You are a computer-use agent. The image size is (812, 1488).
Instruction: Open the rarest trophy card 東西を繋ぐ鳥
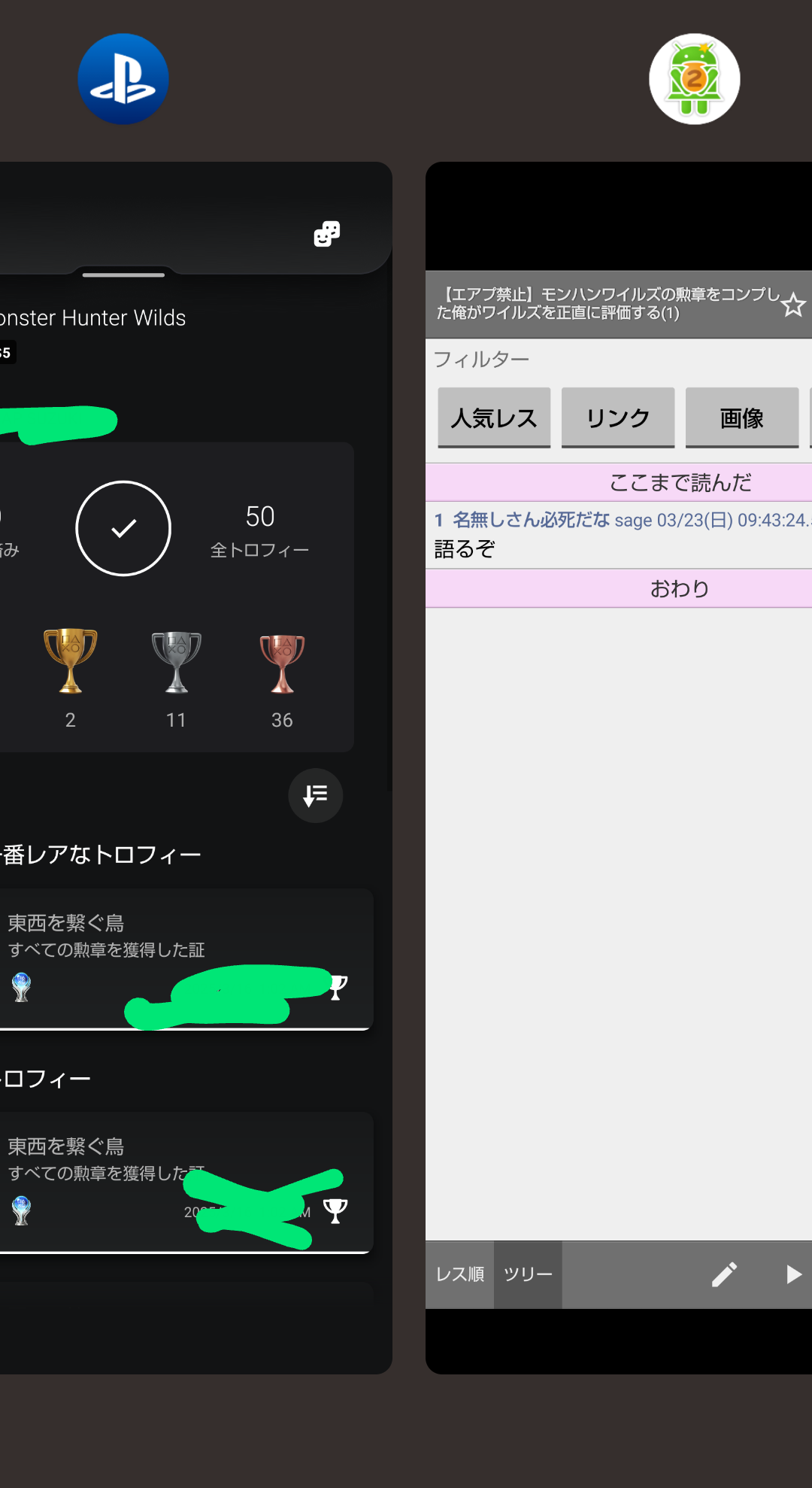pyautogui.click(x=185, y=959)
